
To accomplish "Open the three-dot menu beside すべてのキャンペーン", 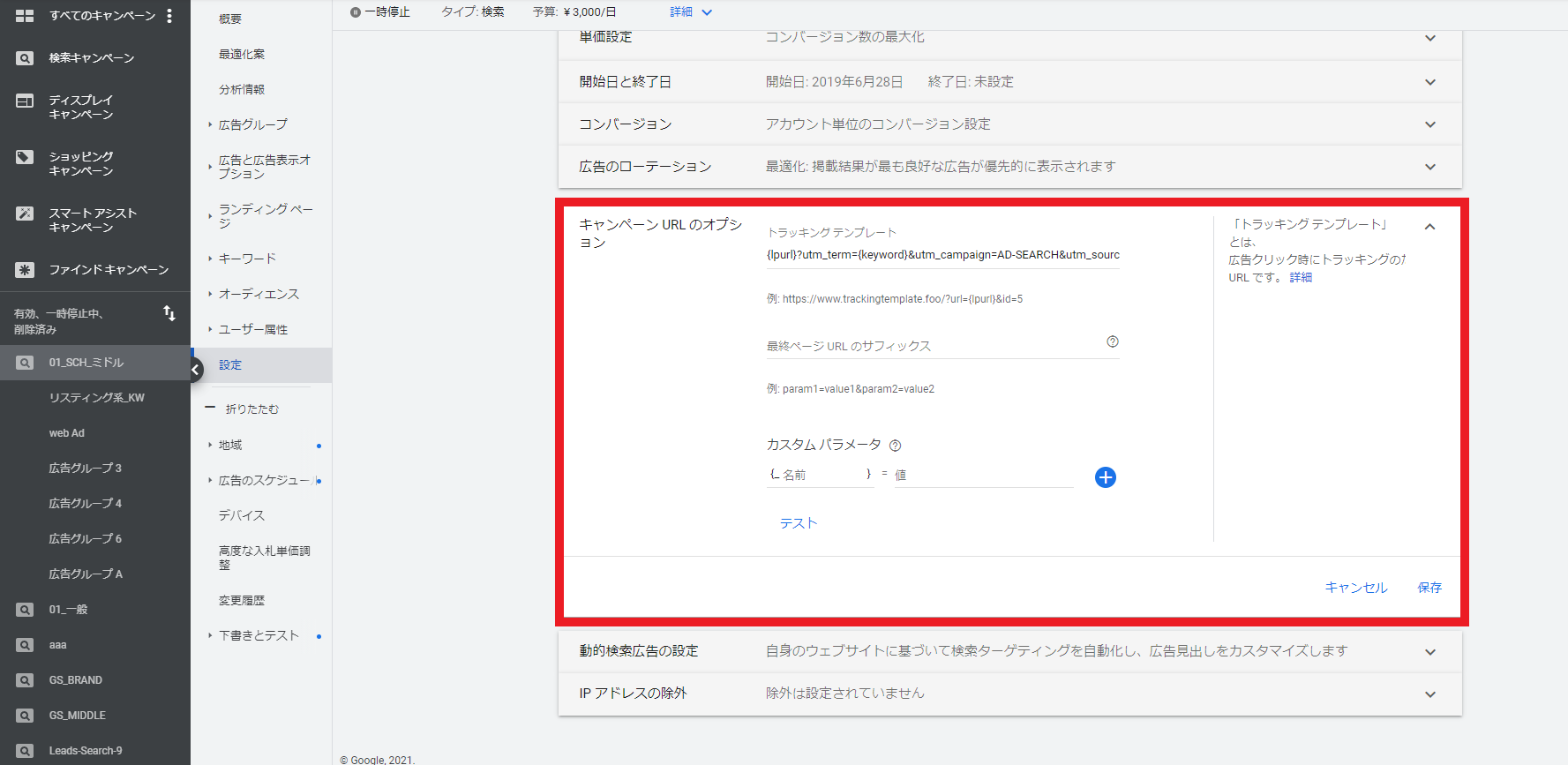I will [169, 16].
